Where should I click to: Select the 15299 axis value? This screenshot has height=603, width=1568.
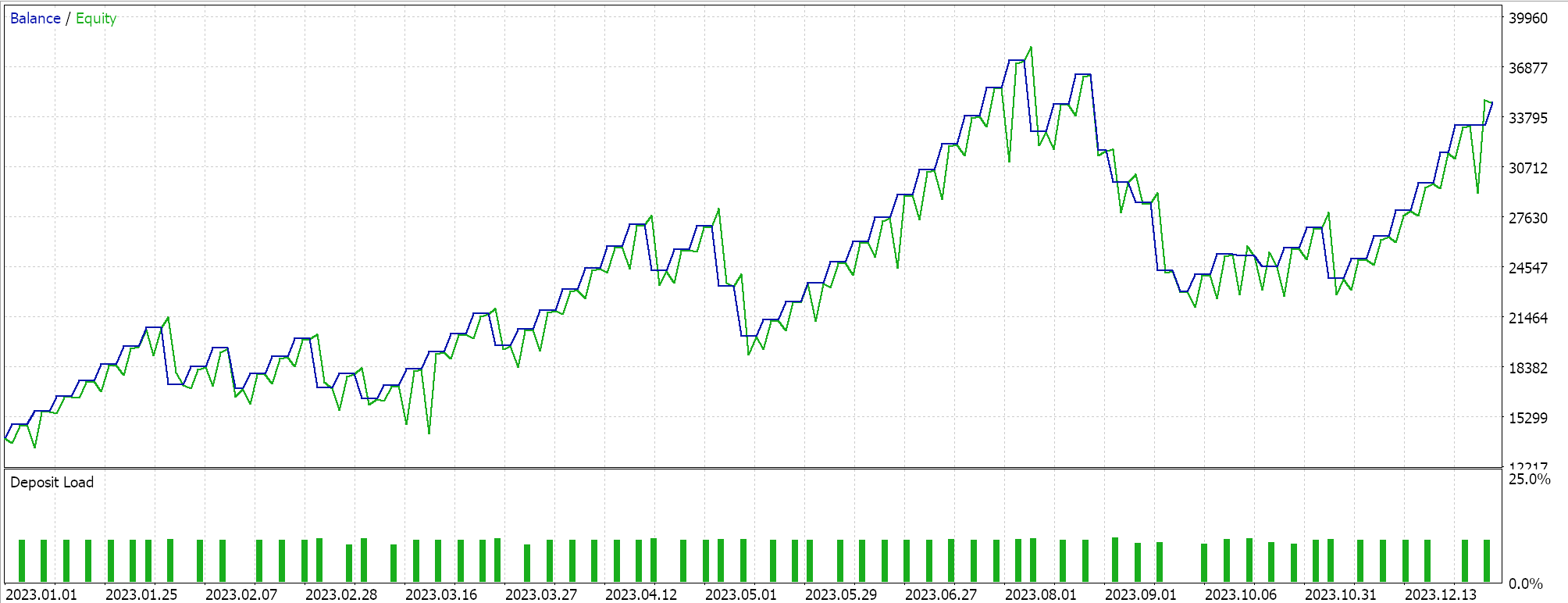point(1528,418)
